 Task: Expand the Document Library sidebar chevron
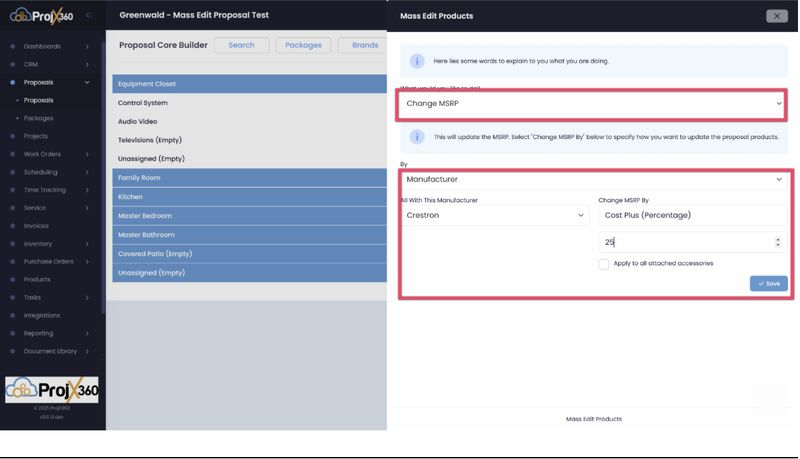point(87,351)
